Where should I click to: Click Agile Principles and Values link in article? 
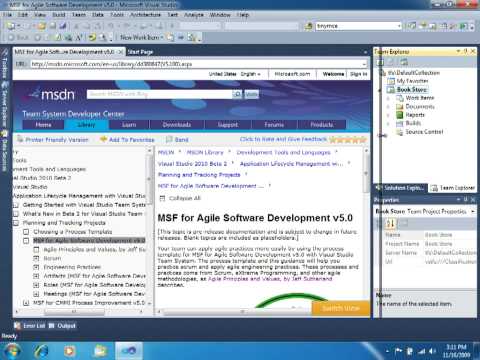click(x=270, y=279)
